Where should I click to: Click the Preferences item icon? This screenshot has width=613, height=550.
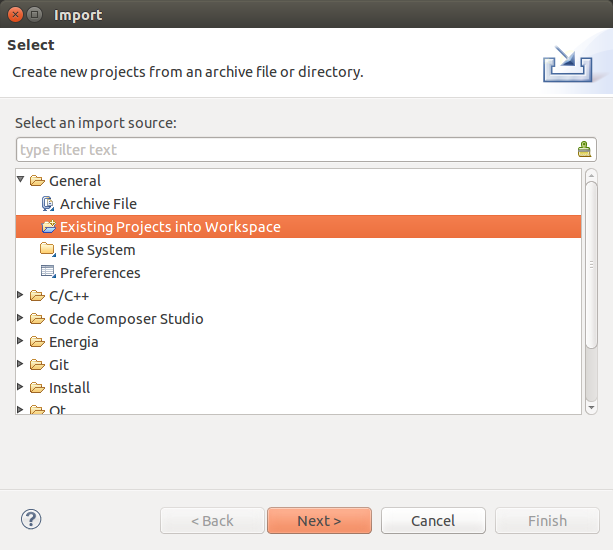click(x=48, y=273)
